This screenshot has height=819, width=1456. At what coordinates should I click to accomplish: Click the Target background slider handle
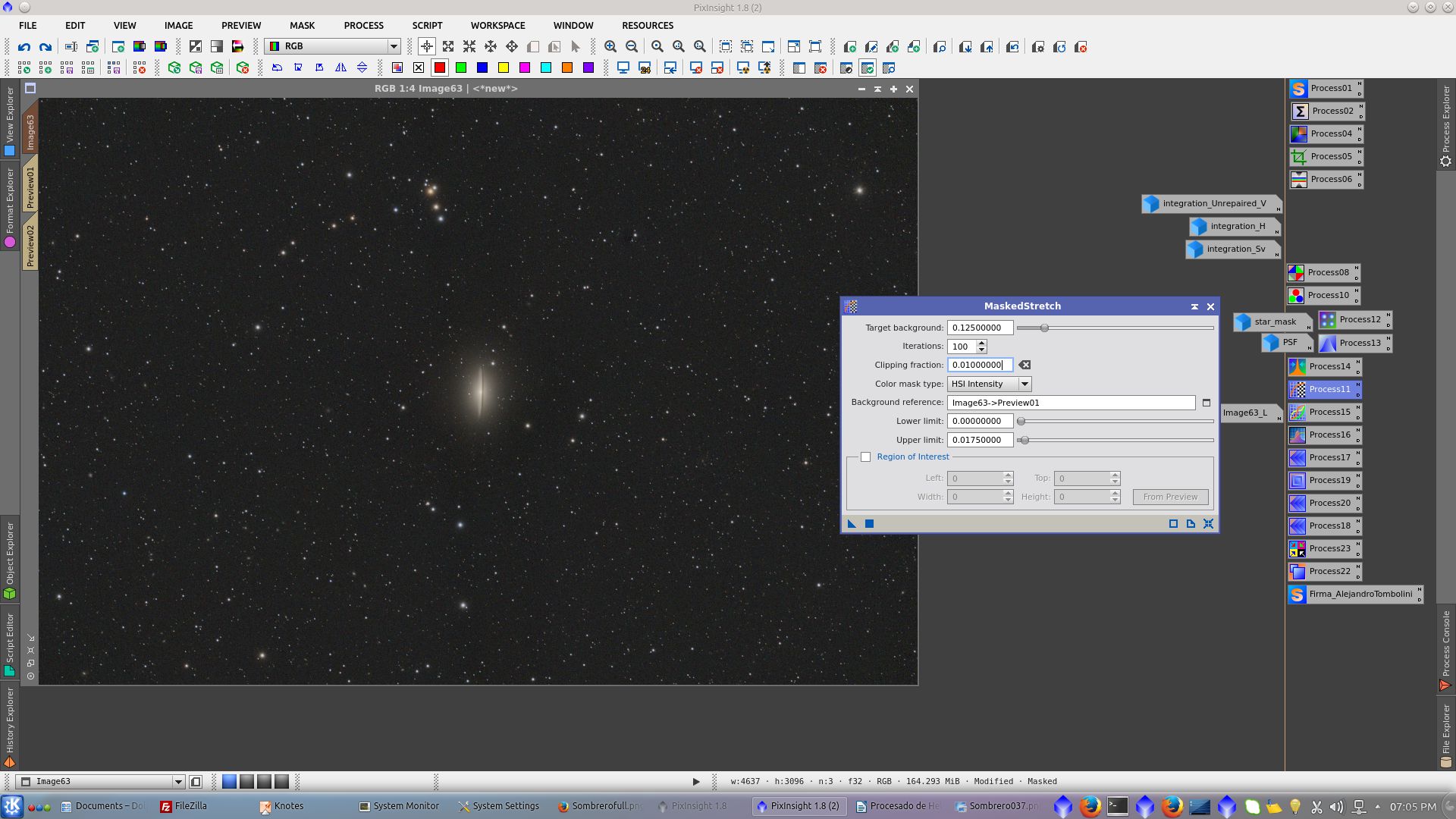(1044, 328)
